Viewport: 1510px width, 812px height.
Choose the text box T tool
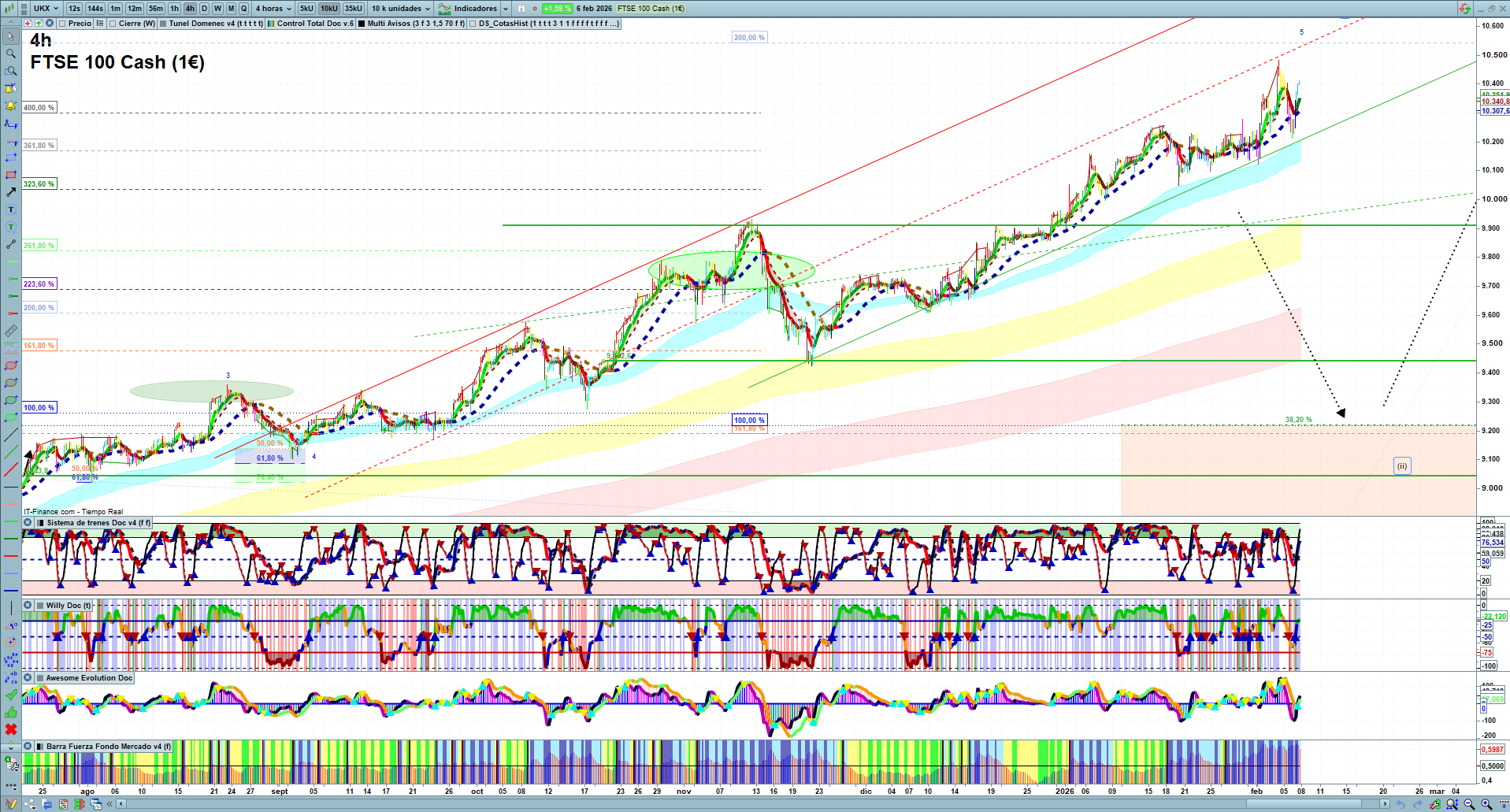(11, 209)
